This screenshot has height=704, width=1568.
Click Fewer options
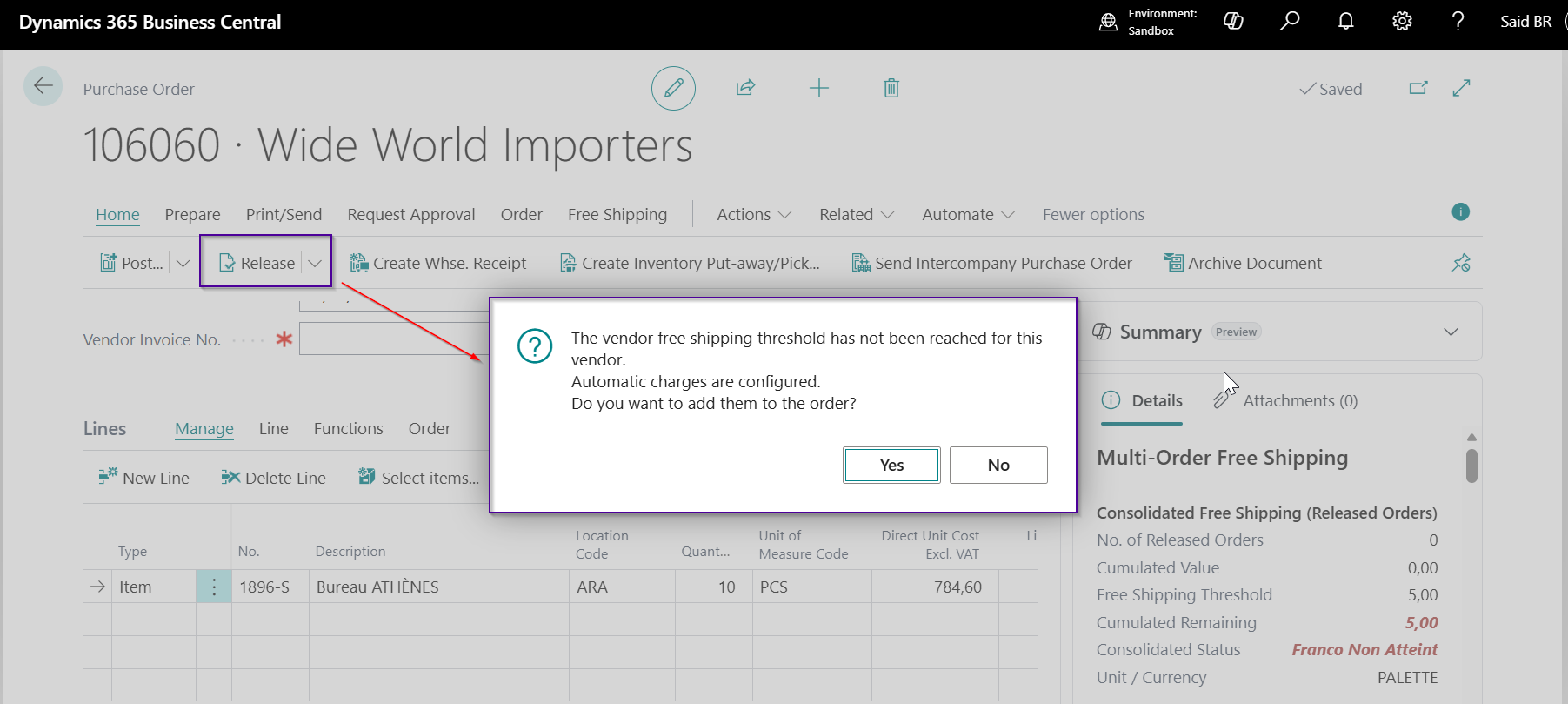tap(1093, 214)
